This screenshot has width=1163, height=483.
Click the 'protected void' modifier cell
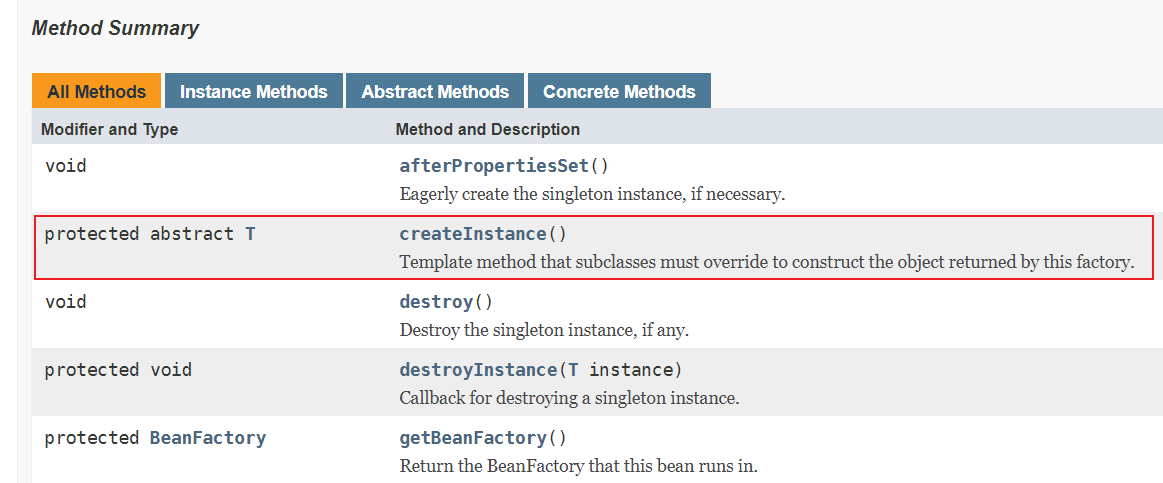coord(118,370)
